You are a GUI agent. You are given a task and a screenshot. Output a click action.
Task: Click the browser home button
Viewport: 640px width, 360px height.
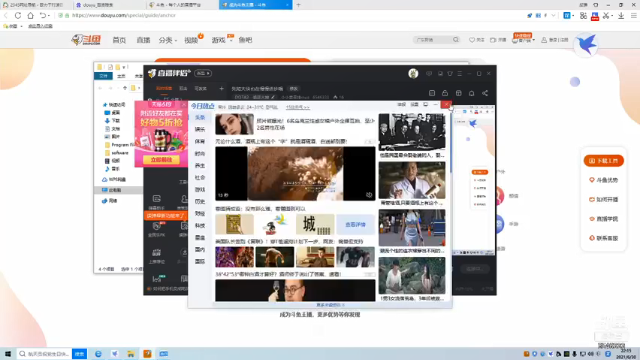(31, 16)
